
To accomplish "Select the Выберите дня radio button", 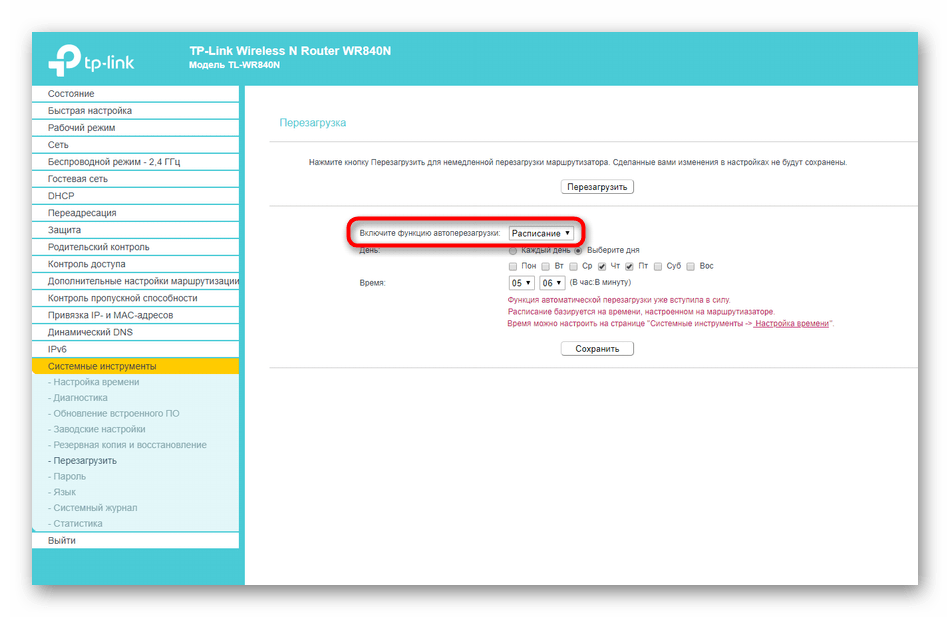I will 578,250.
